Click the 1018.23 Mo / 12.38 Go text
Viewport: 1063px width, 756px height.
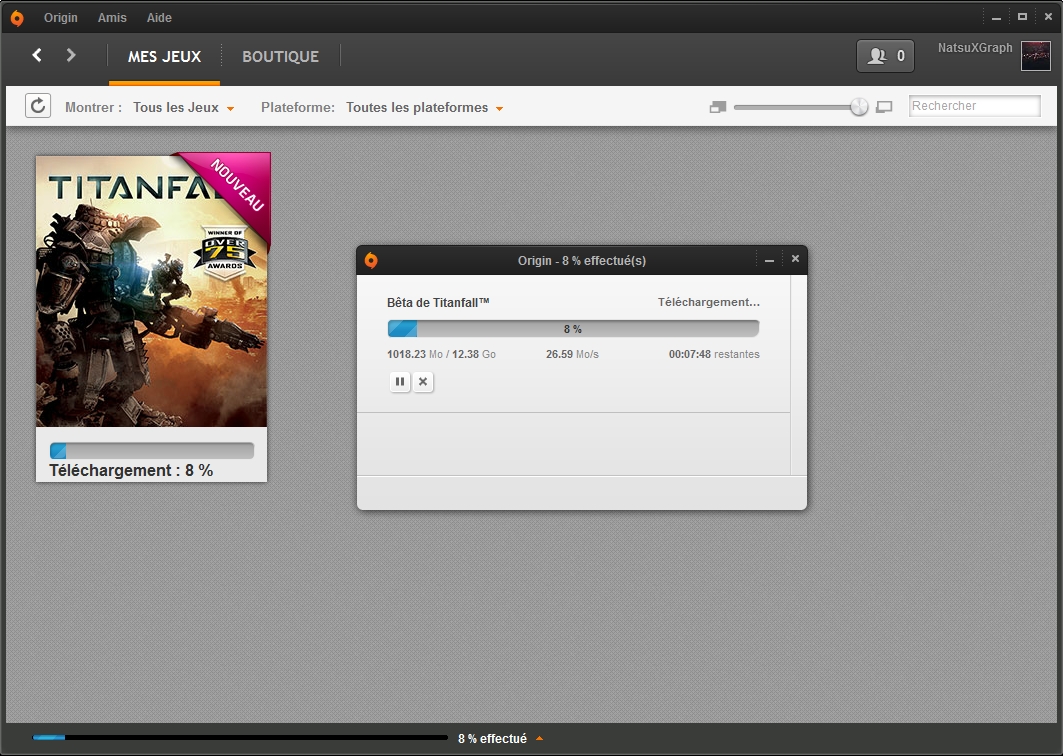pyautogui.click(x=441, y=354)
